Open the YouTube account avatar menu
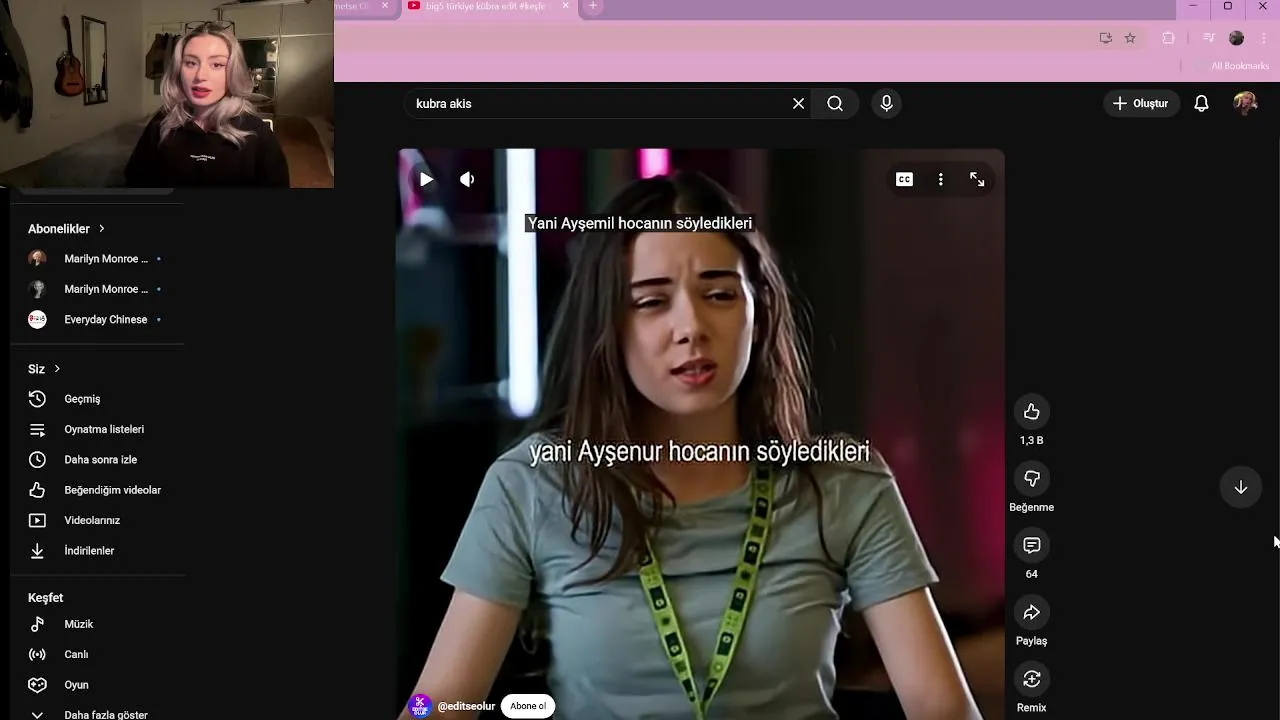Image resolution: width=1280 pixels, height=720 pixels. tap(1245, 104)
